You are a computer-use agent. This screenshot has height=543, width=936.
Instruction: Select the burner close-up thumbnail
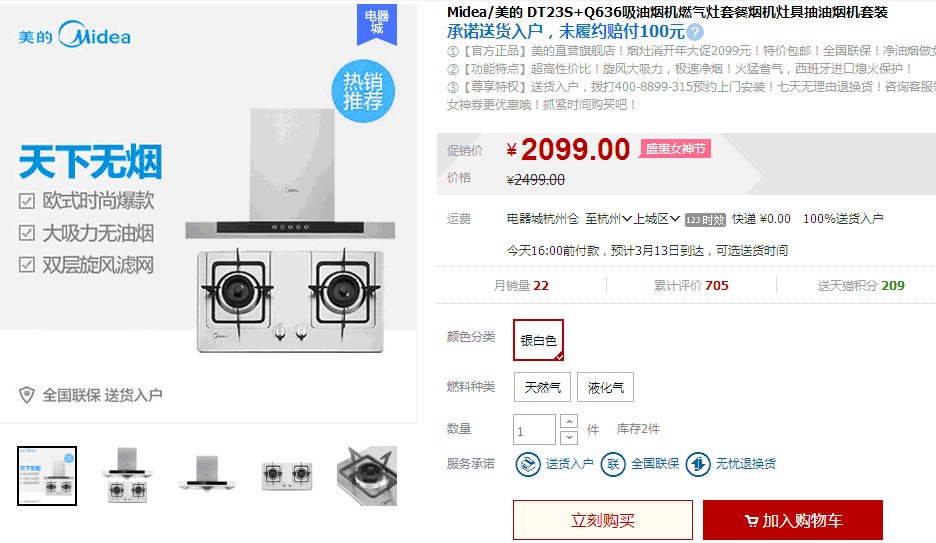(367, 476)
